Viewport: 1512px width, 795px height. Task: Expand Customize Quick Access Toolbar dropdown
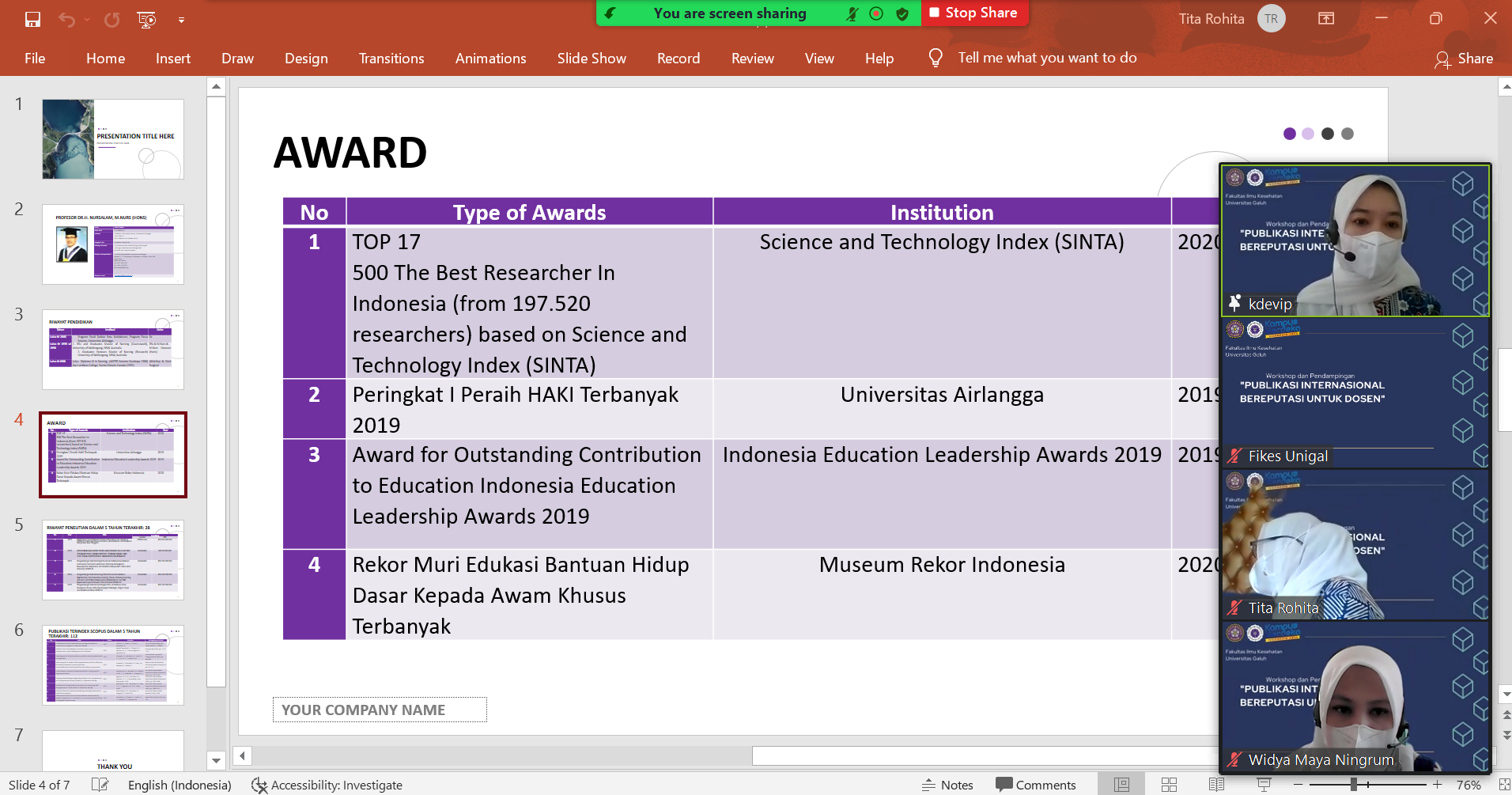pyautogui.click(x=181, y=20)
